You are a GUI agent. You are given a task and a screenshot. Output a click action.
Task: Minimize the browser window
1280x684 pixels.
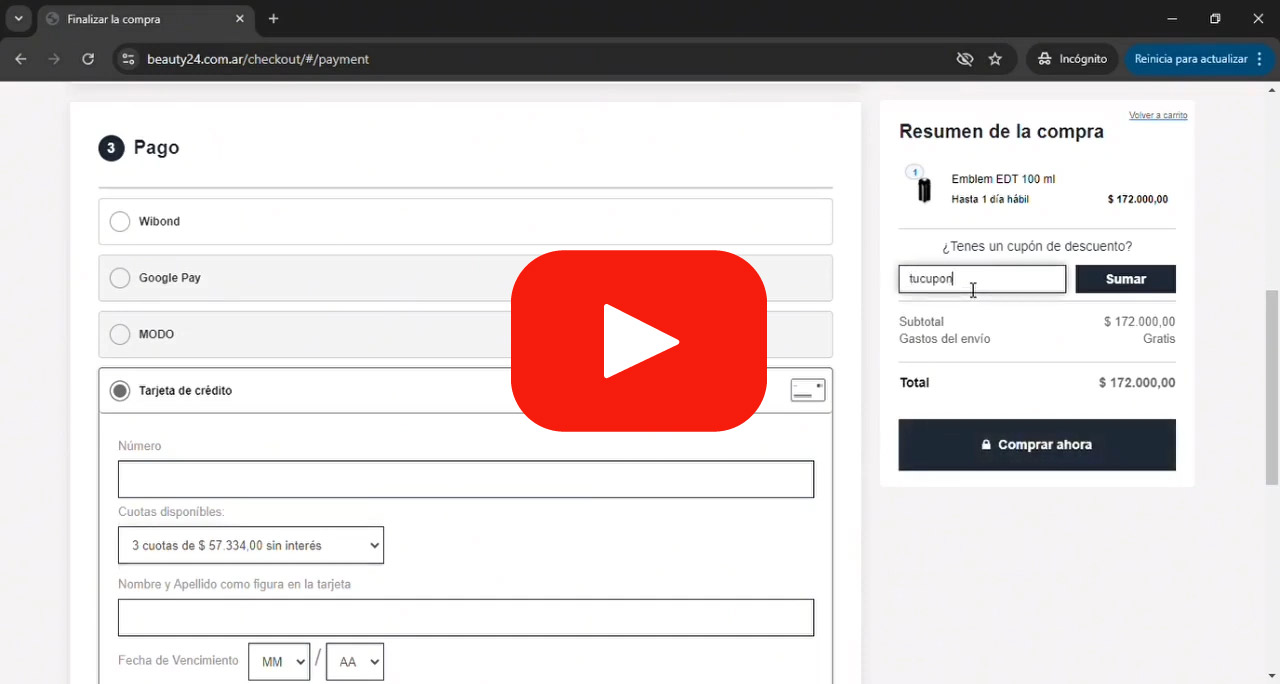click(x=1172, y=19)
